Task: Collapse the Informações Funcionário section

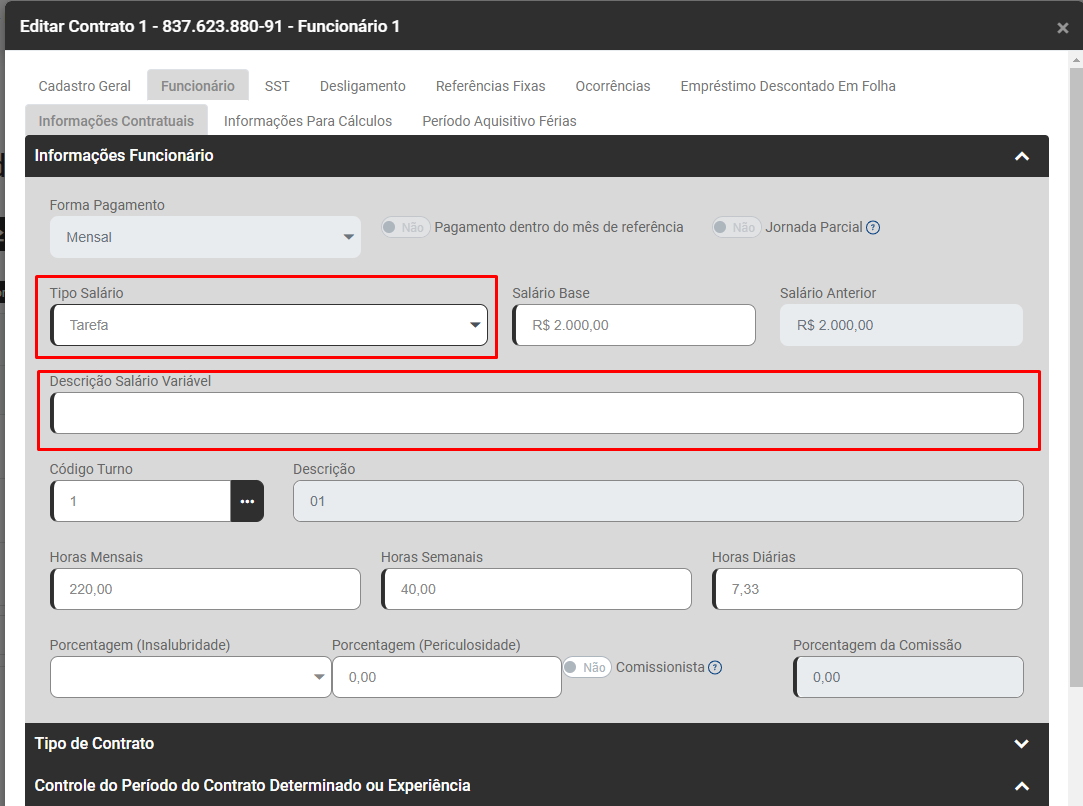Action: coord(1021,156)
